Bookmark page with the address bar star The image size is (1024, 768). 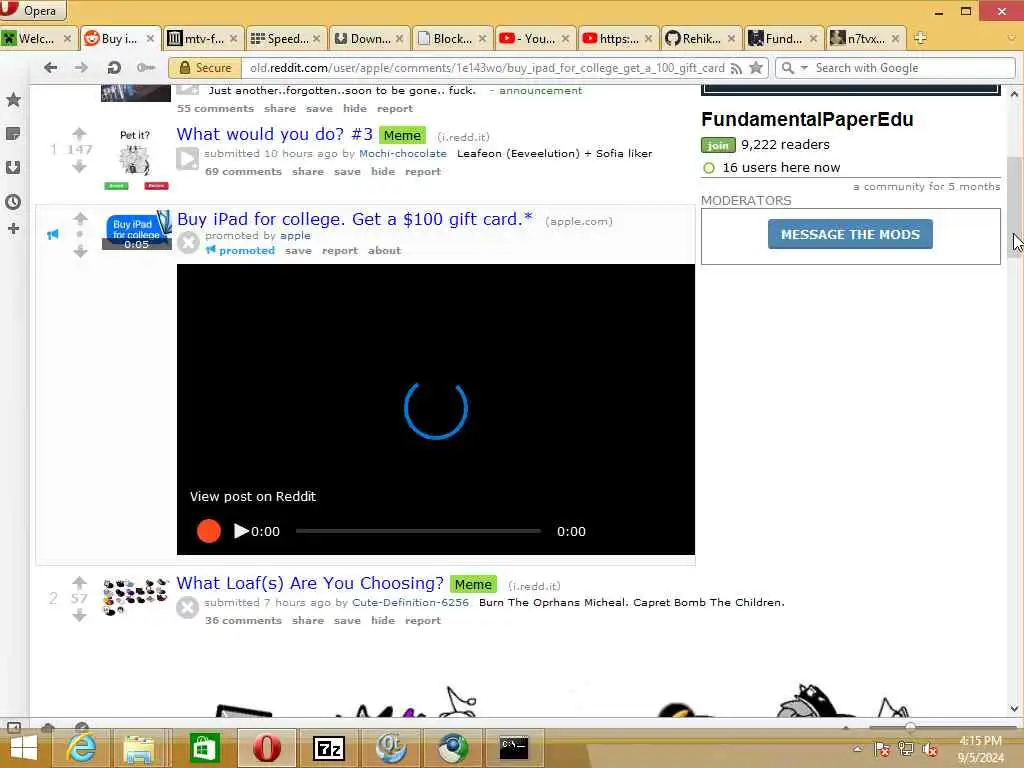(x=756, y=67)
